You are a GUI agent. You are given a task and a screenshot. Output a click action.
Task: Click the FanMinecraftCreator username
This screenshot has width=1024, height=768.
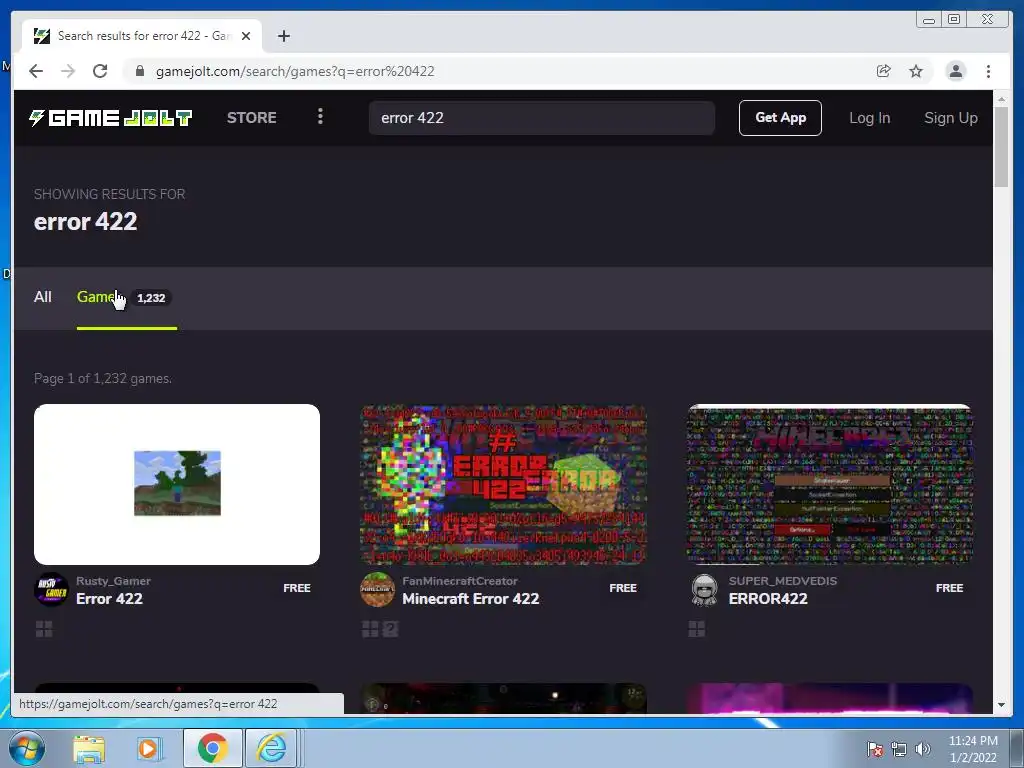(460, 581)
